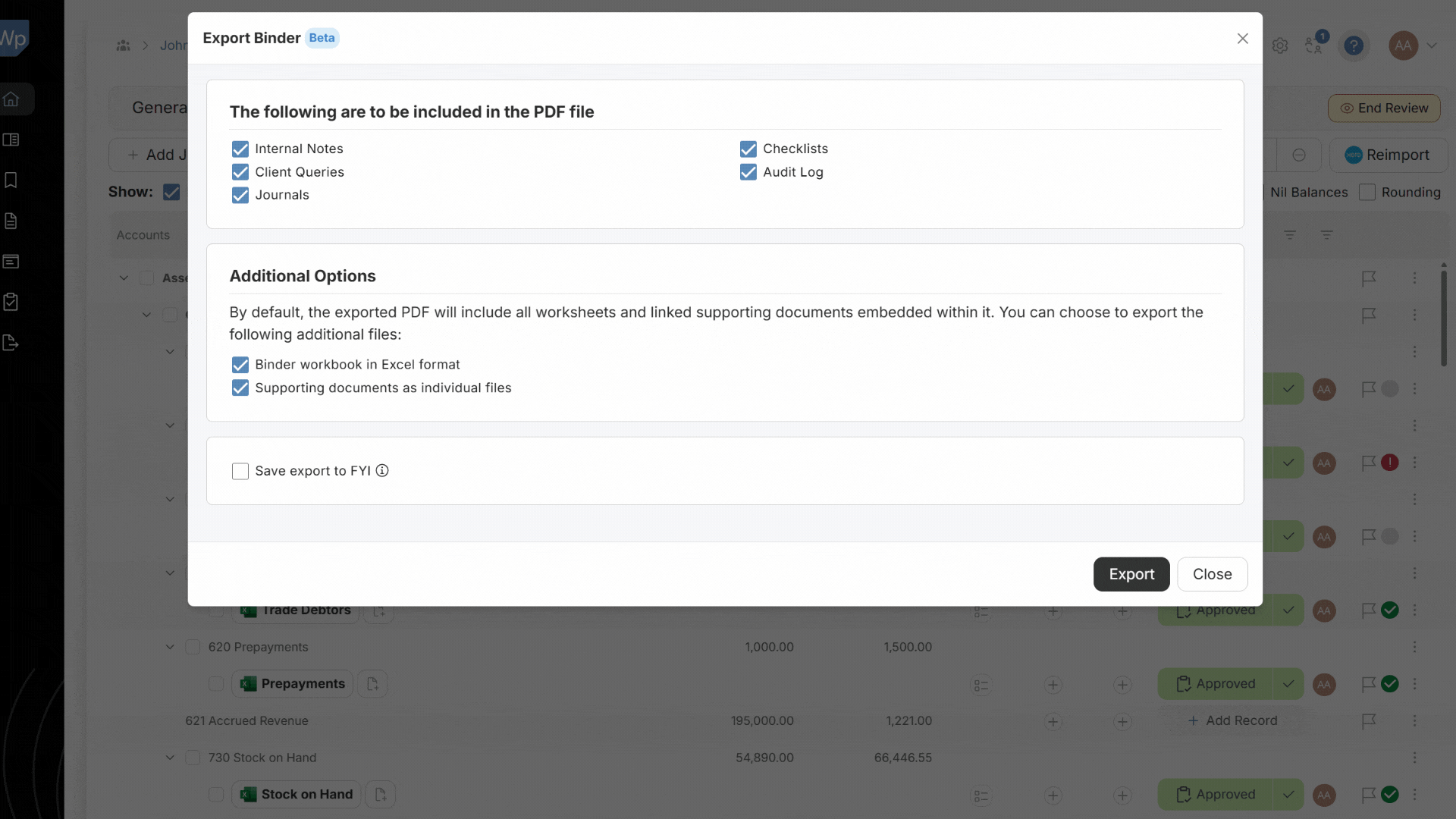Click the Export button
The image size is (1456, 819).
coord(1131,574)
